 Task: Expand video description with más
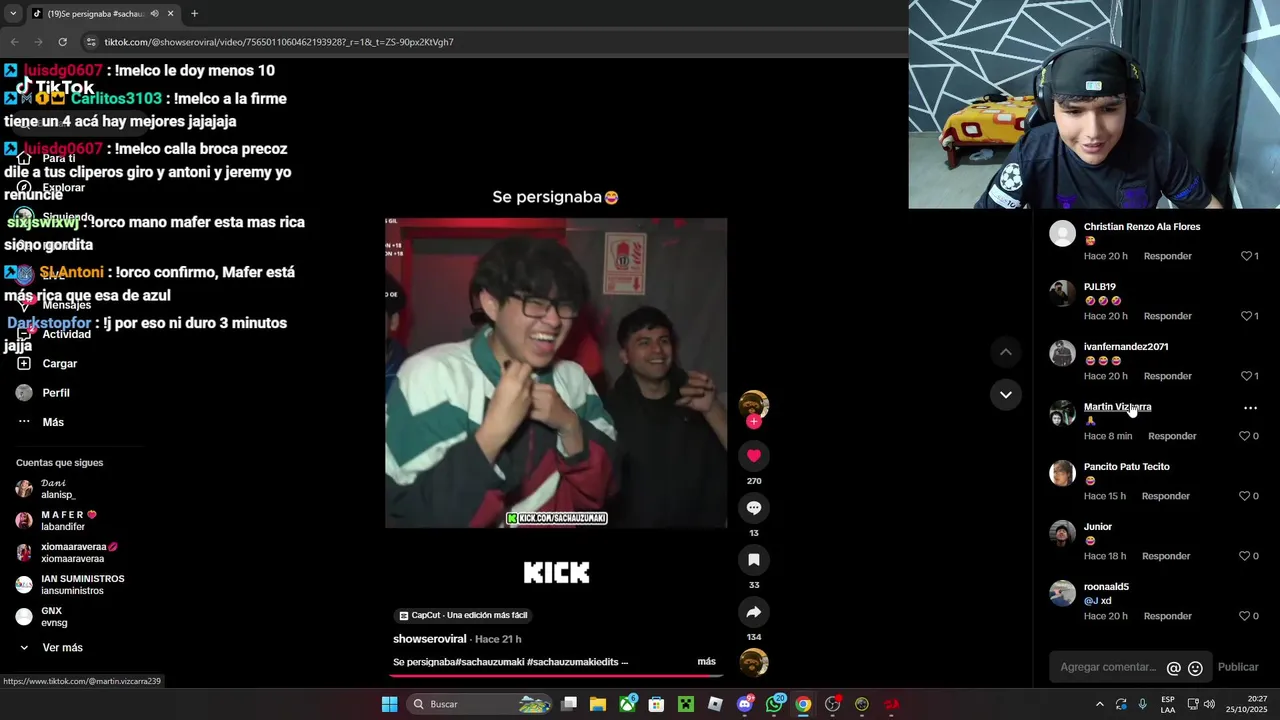click(706, 662)
